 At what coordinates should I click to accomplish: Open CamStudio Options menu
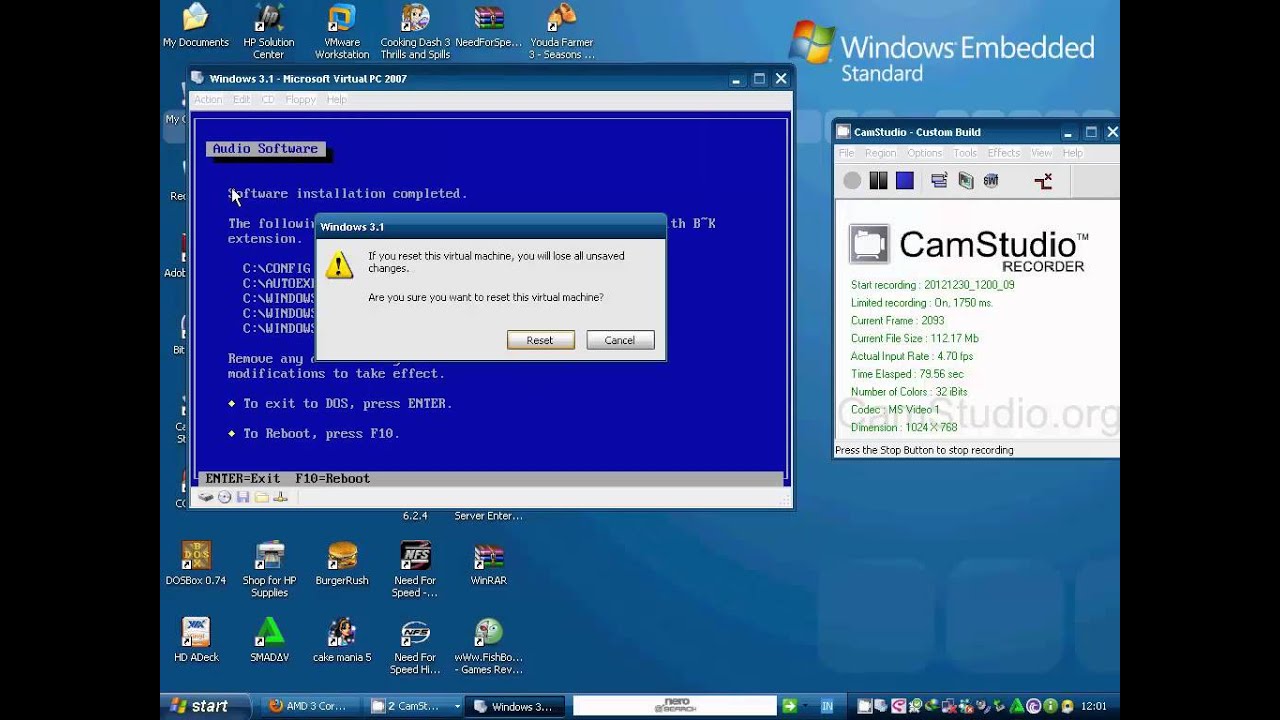tap(924, 153)
